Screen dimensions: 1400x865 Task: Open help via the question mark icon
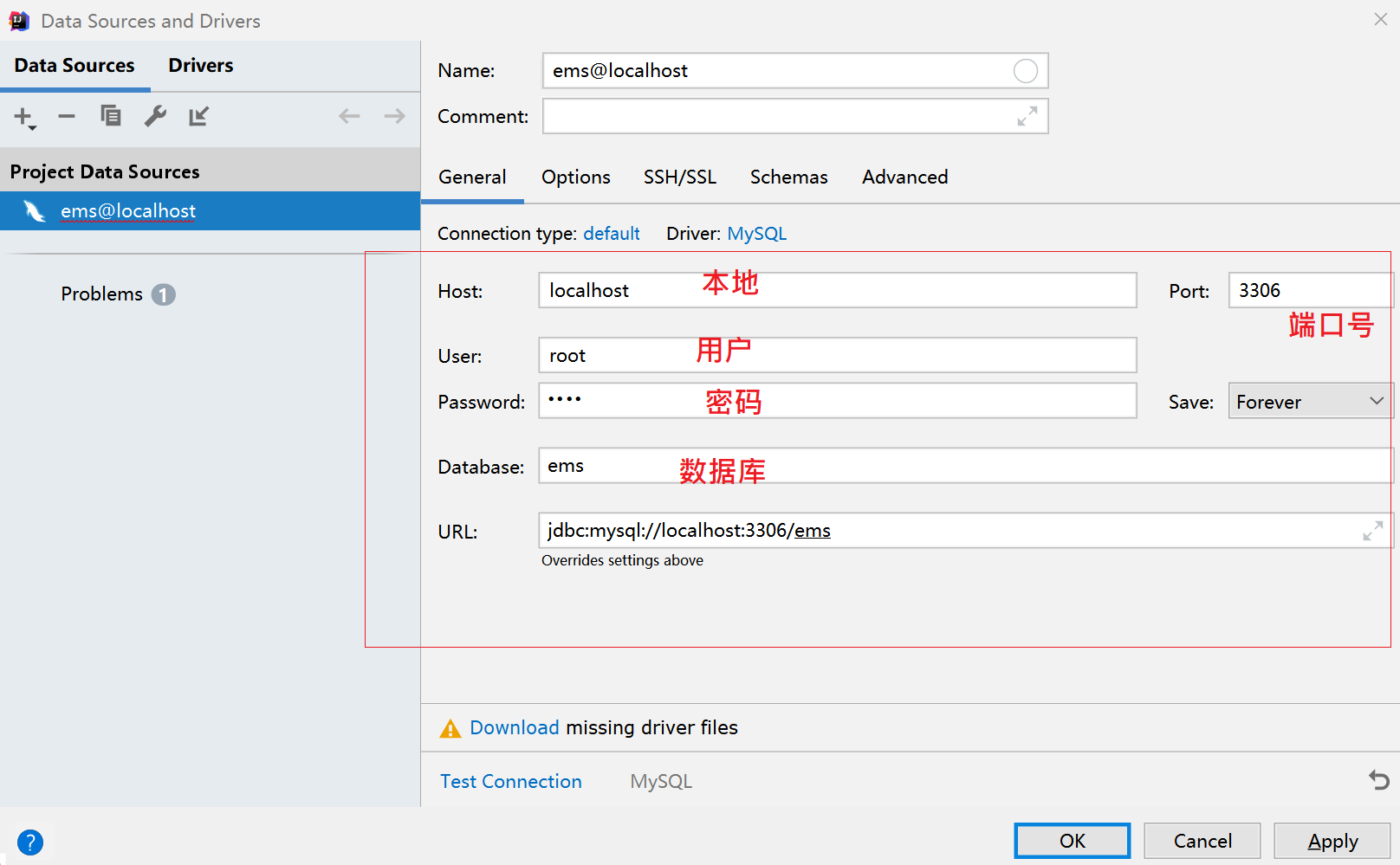pos(30,842)
